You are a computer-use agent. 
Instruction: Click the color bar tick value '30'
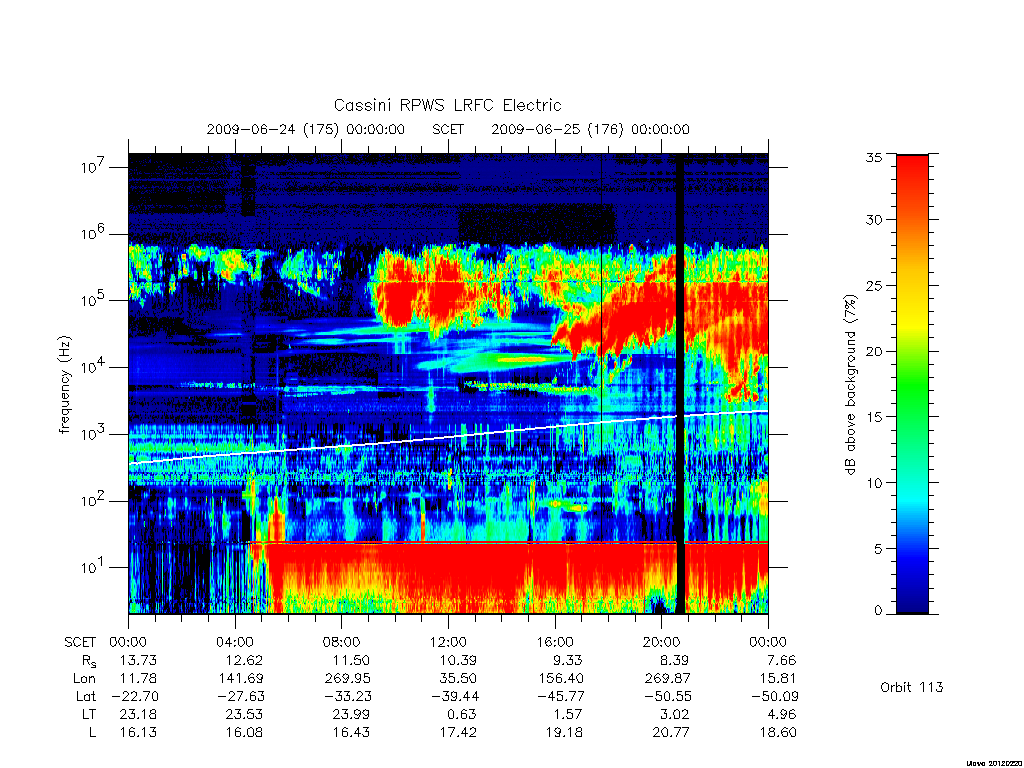(873, 220)
